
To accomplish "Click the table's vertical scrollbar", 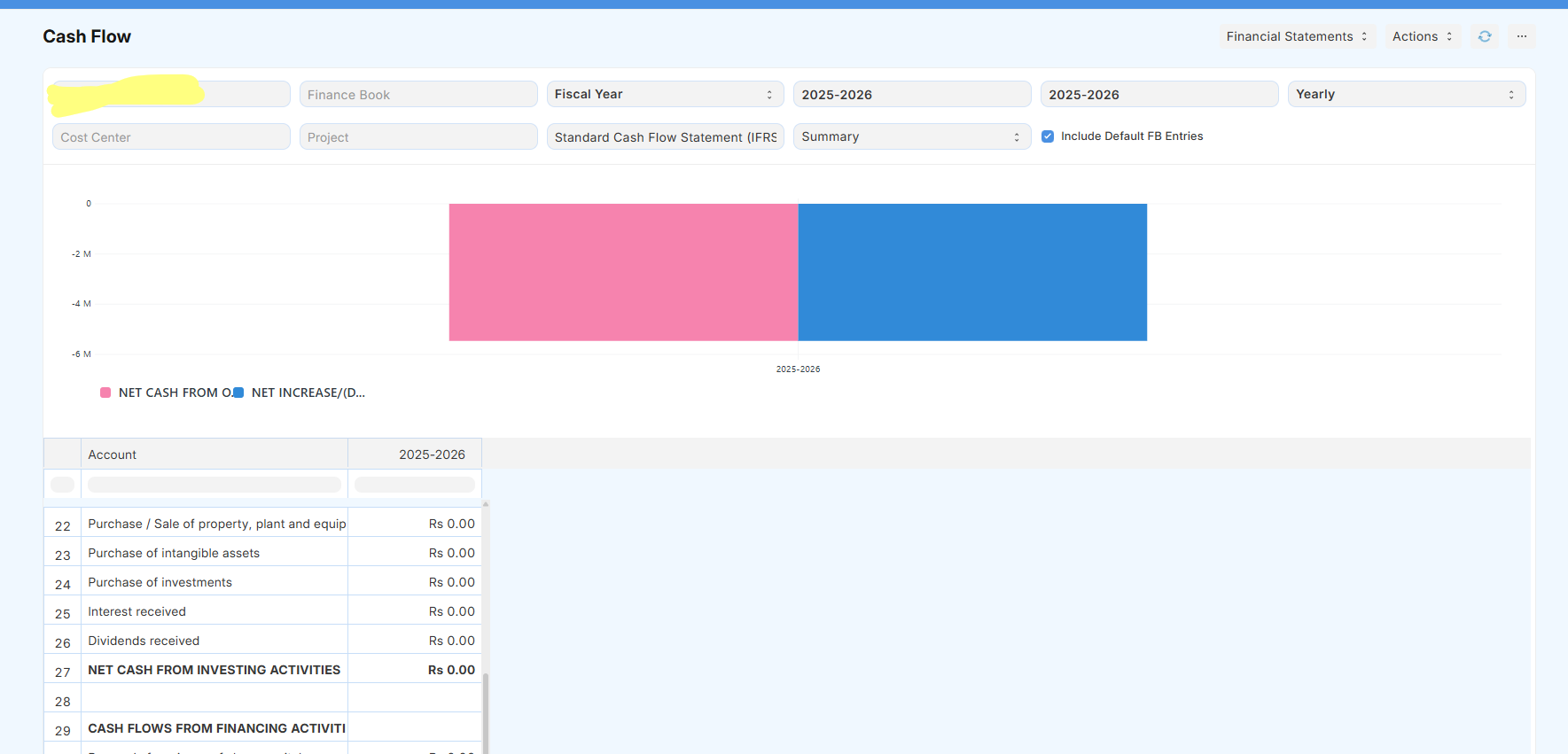I will point(486,709).
